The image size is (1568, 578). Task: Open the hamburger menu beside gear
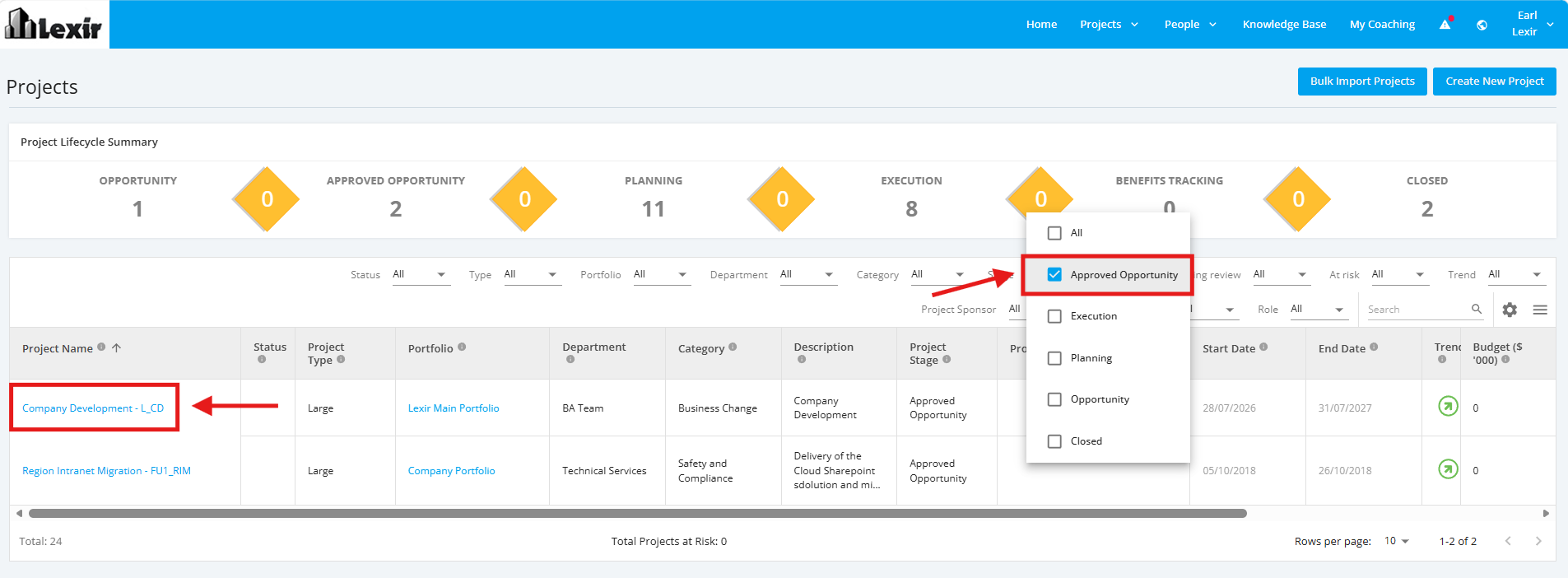pos(1540,310)
